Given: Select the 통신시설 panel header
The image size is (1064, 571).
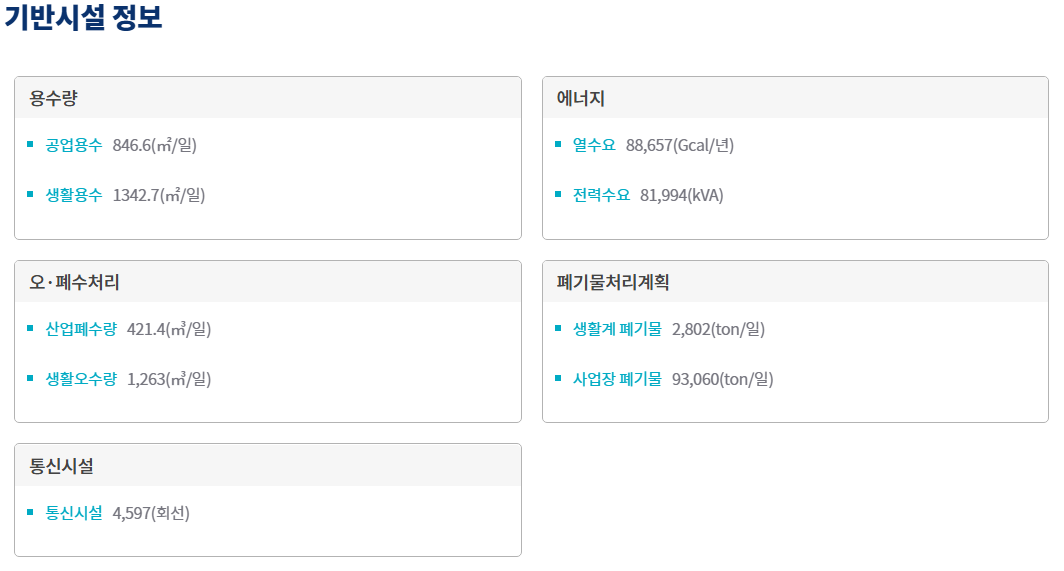Looking at the screenshot, I should point(268,466).
